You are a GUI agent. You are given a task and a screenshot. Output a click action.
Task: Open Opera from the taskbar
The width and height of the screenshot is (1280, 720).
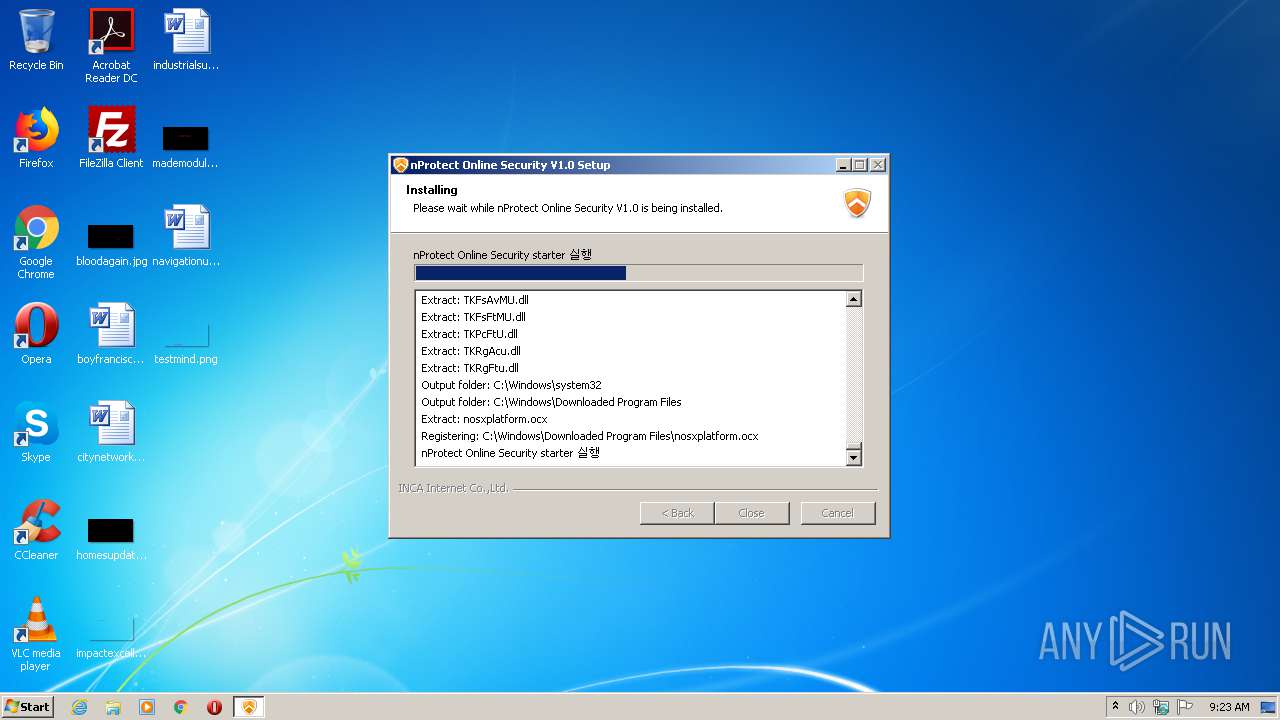(x=214, y=707)
